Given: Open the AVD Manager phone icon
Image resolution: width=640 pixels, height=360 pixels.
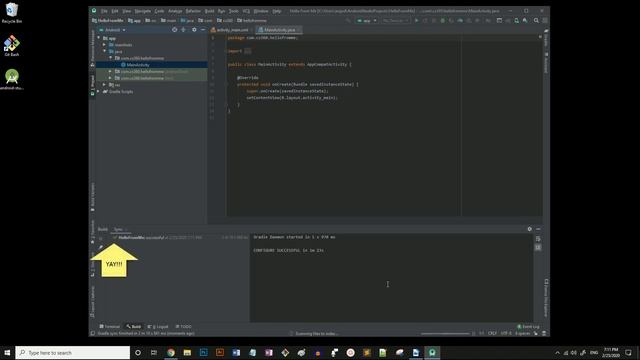Looking at the screenshot, I should pyautogui.click(x=516, y=20).
